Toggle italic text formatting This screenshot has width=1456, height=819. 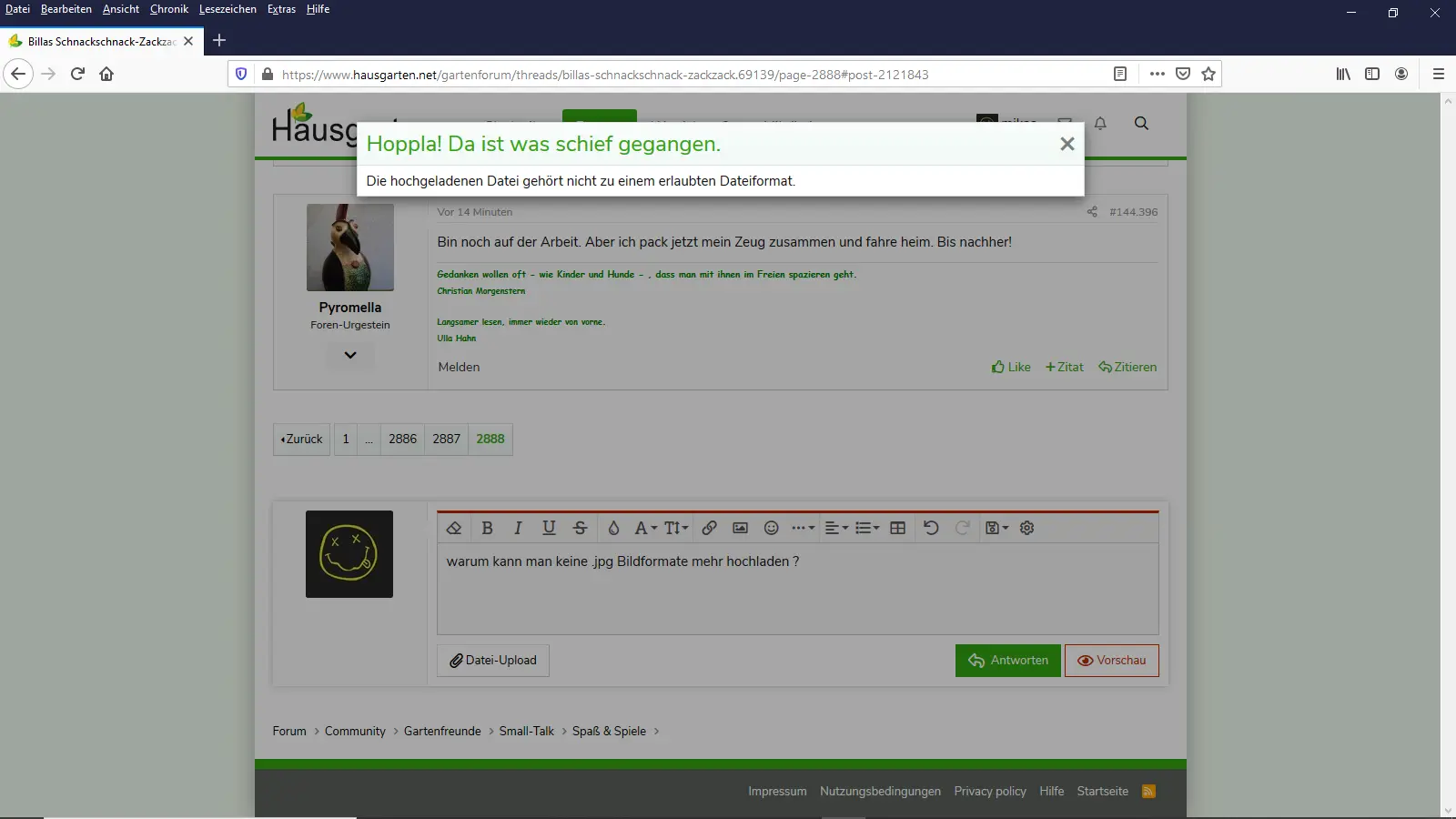click(518, 528)
